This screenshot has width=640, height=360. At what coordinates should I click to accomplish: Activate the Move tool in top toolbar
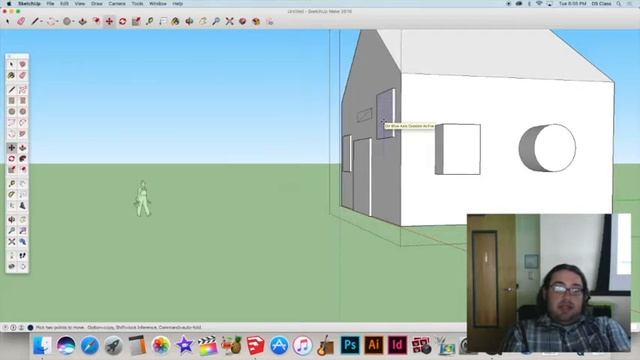[109, 21]
